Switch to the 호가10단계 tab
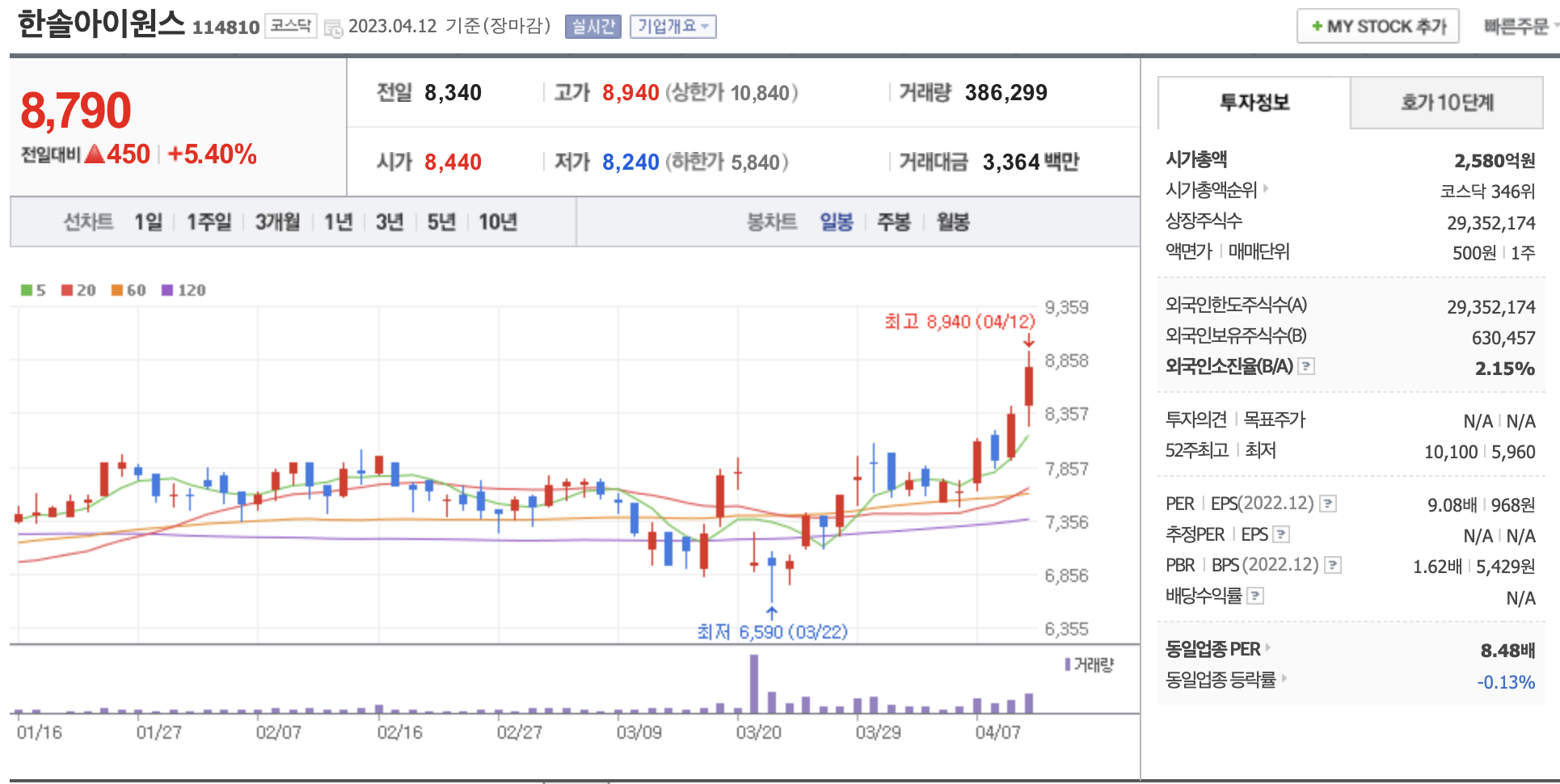The width and height of the screenshot is (1560, 784). (1446, 103)
